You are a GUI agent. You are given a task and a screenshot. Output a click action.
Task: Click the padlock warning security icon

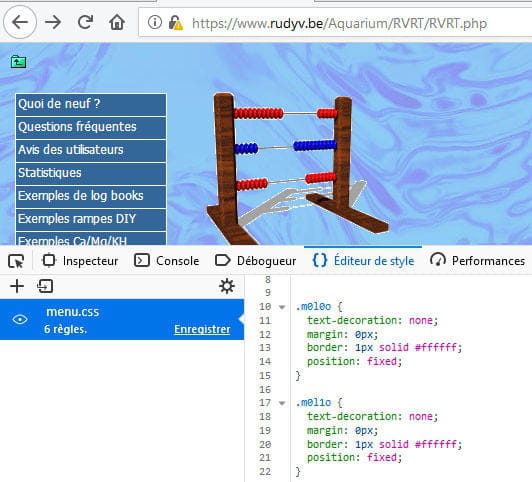pyautogui.click(x=175, y=23)
